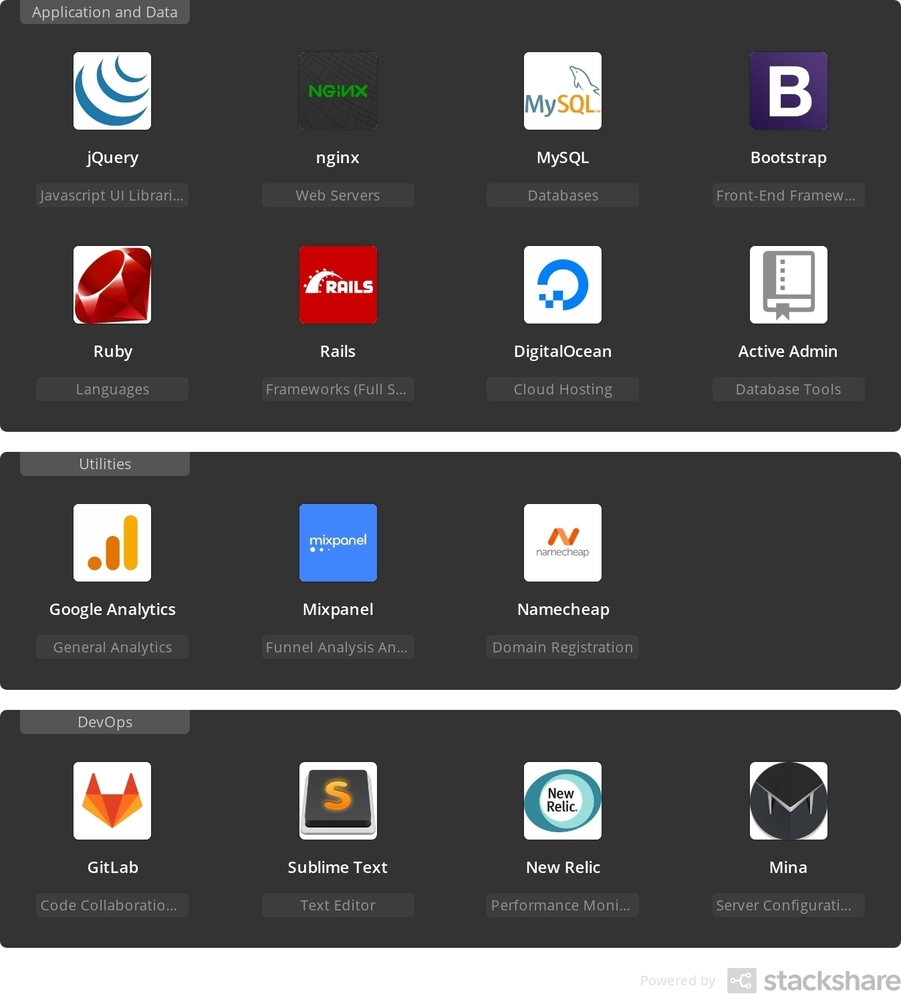Select the MySQL dolphin icon
This screenshot has width=901, height=1000.
pyautogui.click(x=563, y=91)
